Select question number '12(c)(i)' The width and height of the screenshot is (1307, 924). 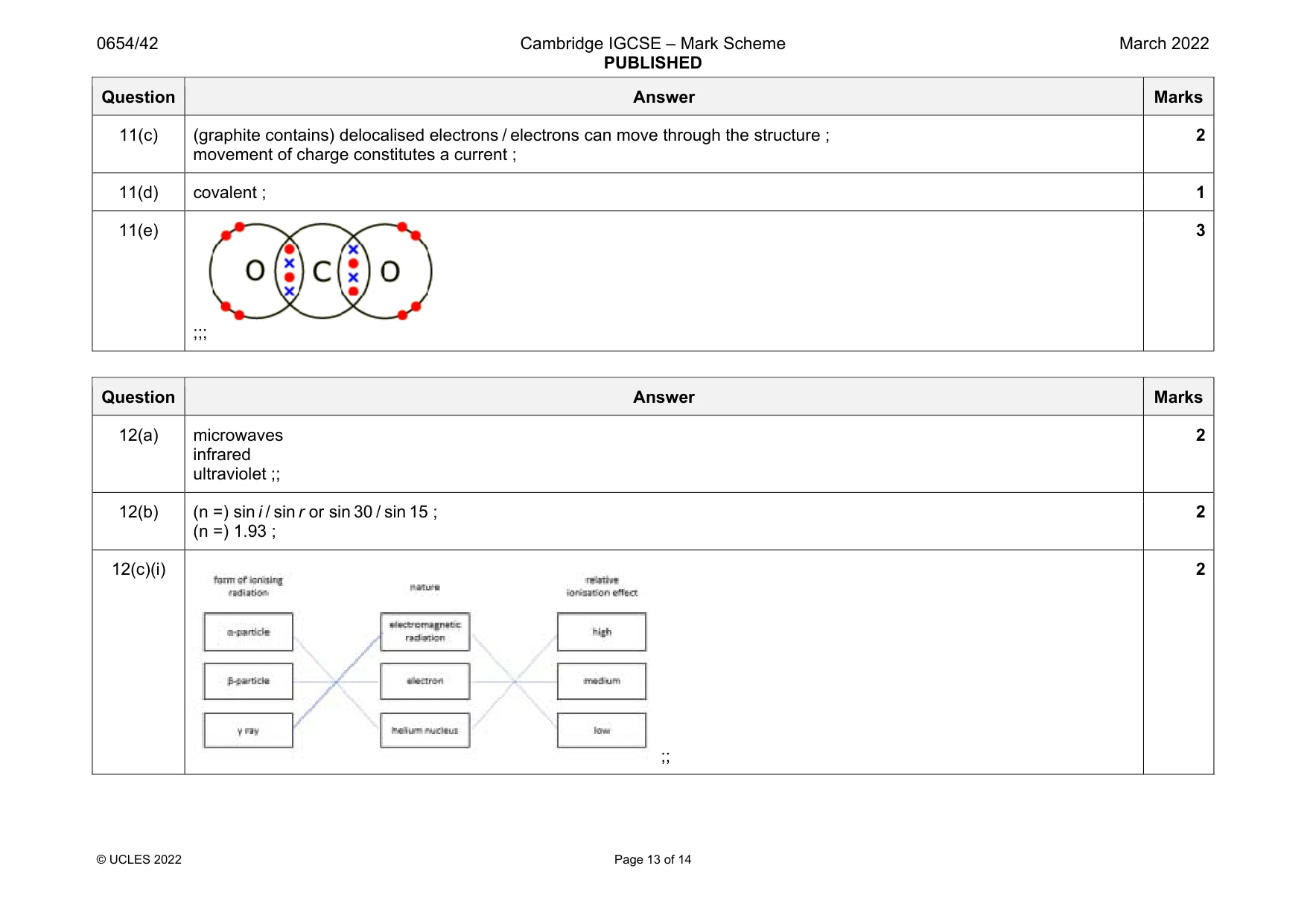139,569
